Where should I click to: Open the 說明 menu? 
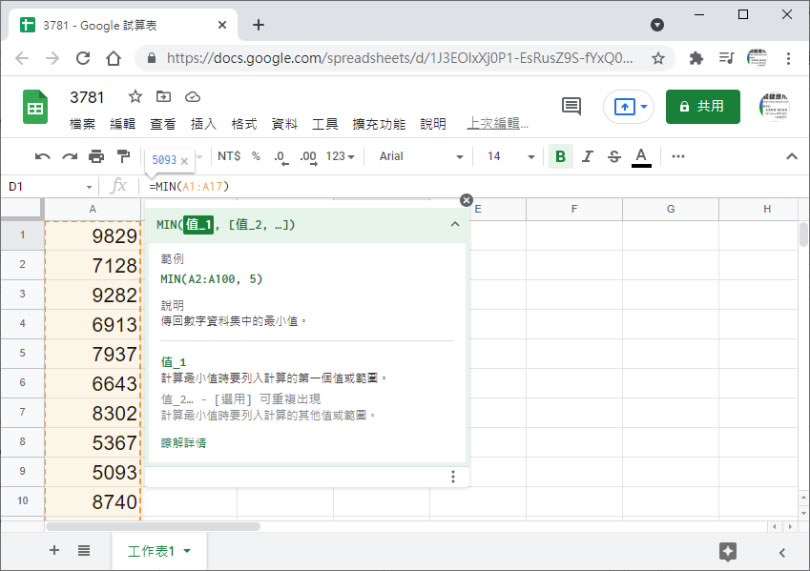coord(433,124)
